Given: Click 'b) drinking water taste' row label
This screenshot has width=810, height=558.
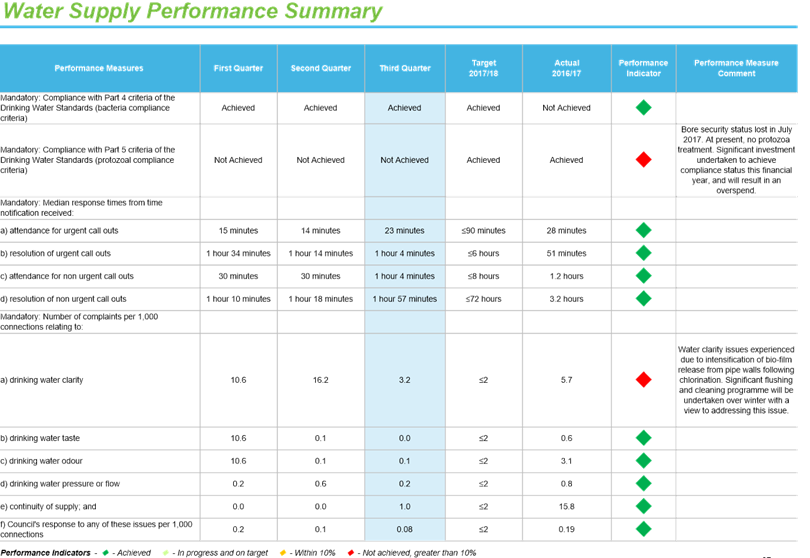Looking at the screenshot, I should (x=40, y=438).
